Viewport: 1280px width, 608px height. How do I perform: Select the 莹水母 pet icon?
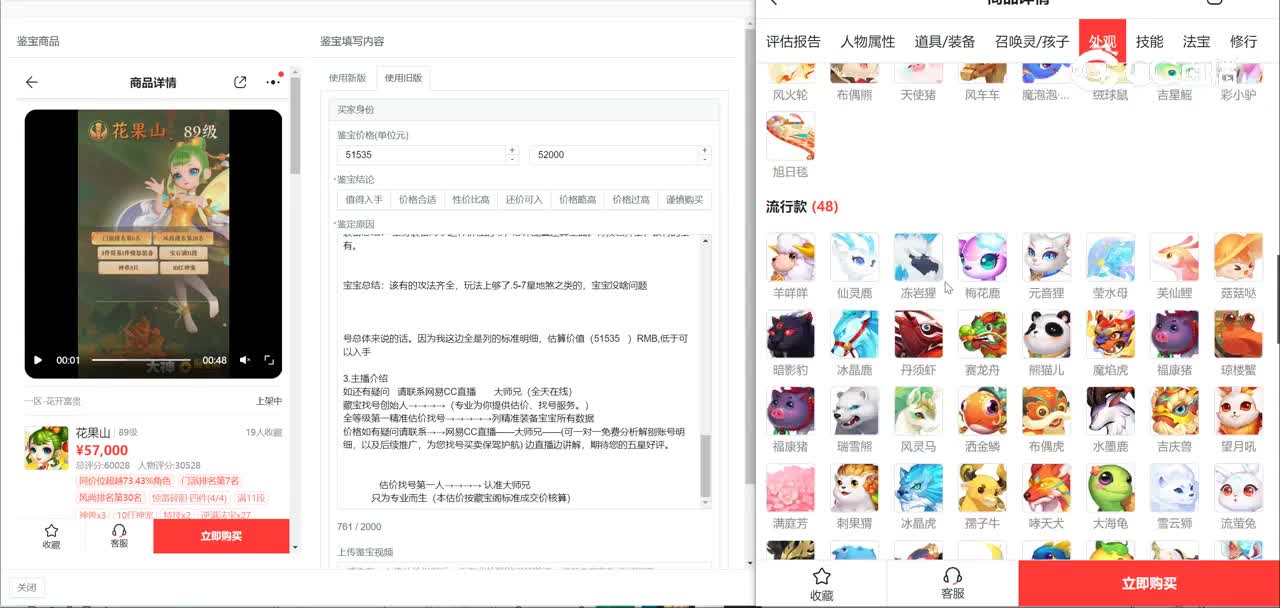click(x=1111, y=258)
